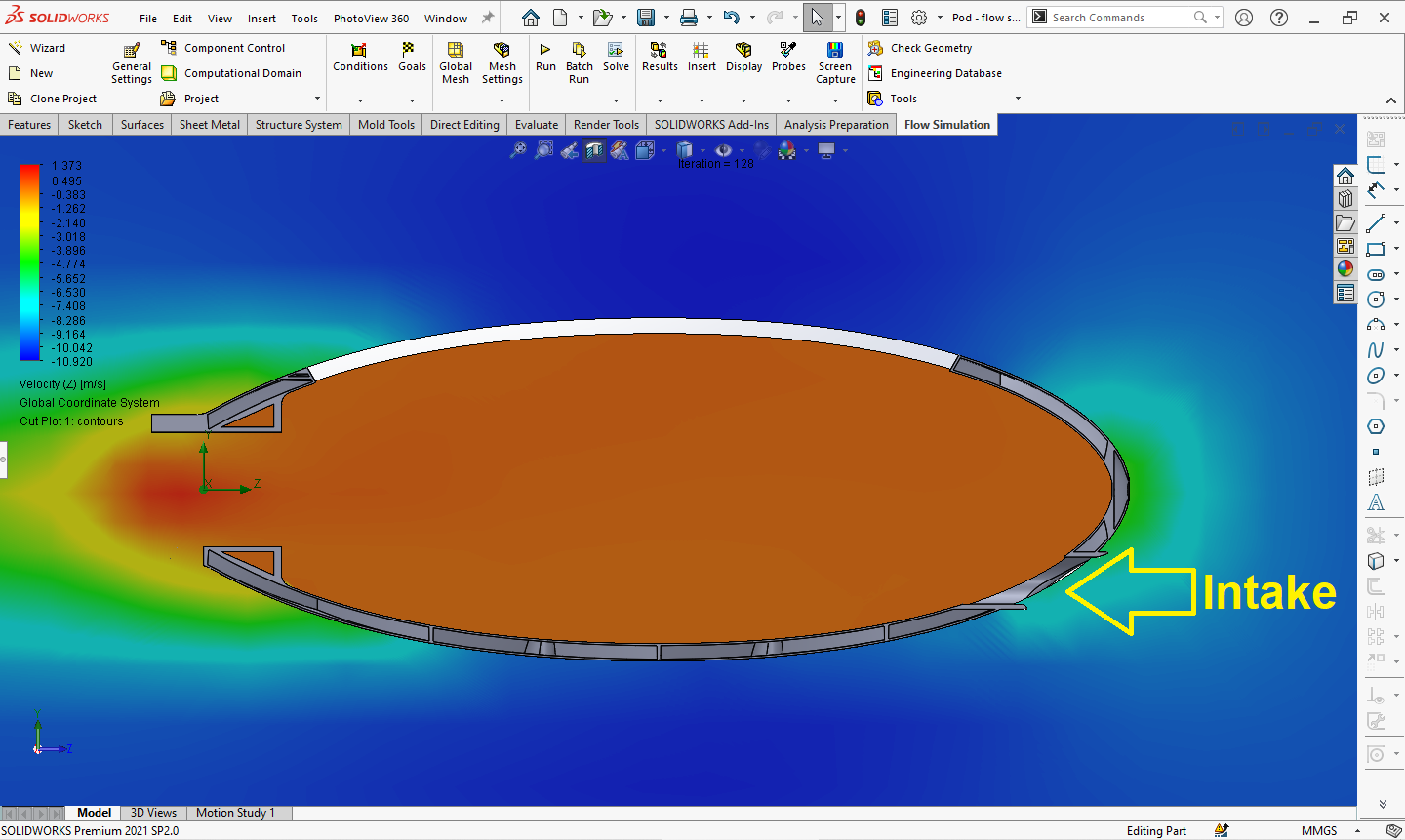Click the Screen Capture tool
Image resolution: width=1405 pixels, height=840 pixels.
pos(835,60)
